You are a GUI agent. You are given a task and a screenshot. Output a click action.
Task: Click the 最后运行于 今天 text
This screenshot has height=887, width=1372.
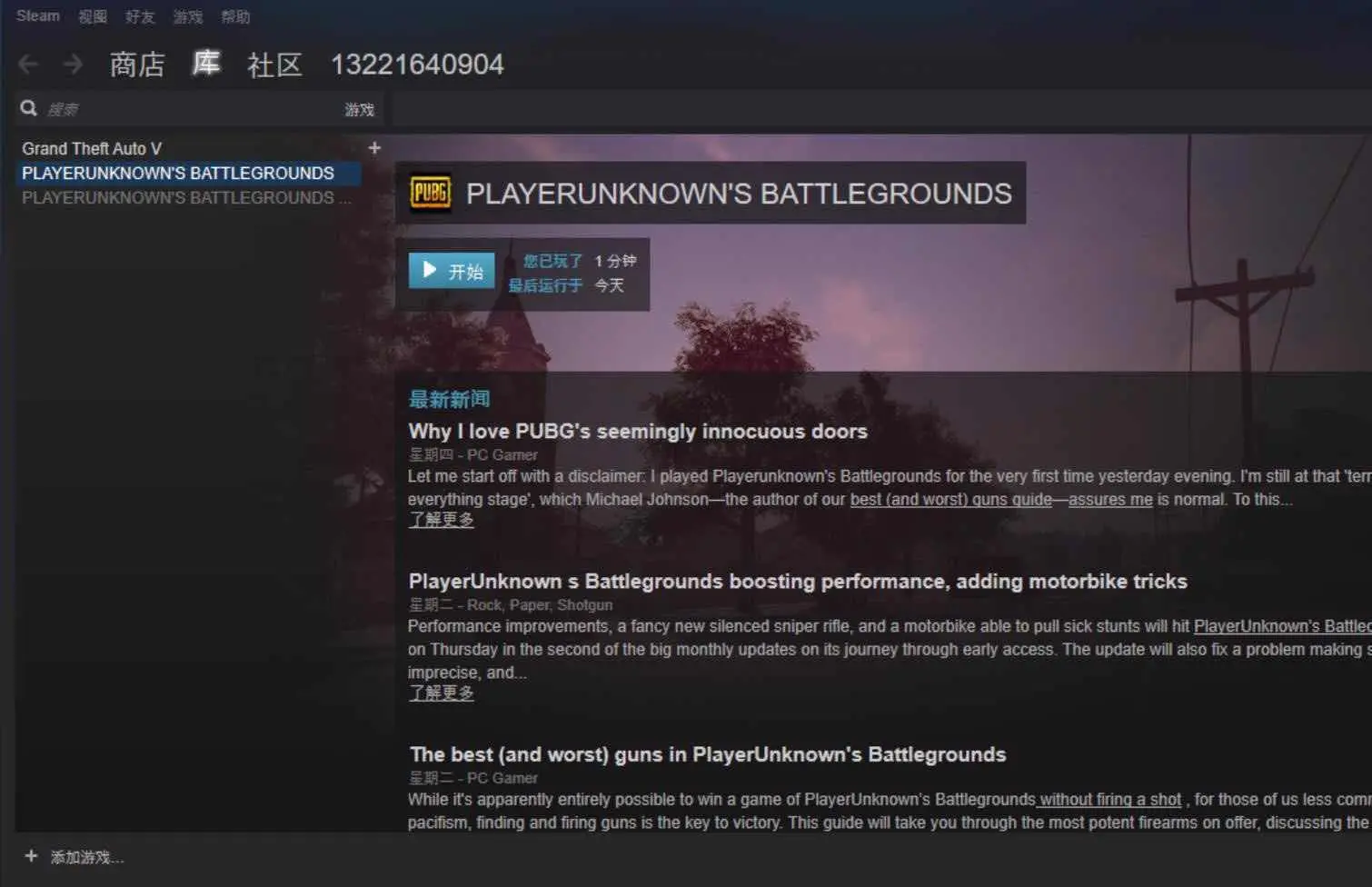pyautogui.click(x=566, y=285)
